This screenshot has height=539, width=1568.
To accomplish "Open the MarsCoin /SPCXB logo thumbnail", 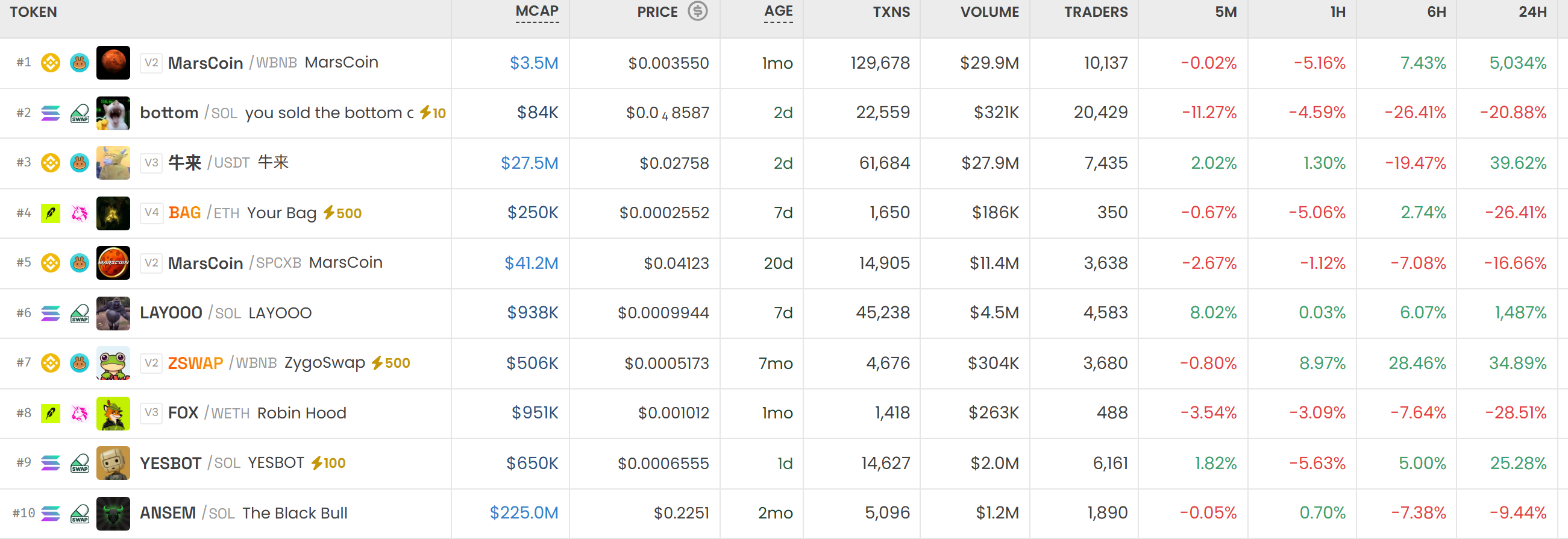I will tap(113, 263).
